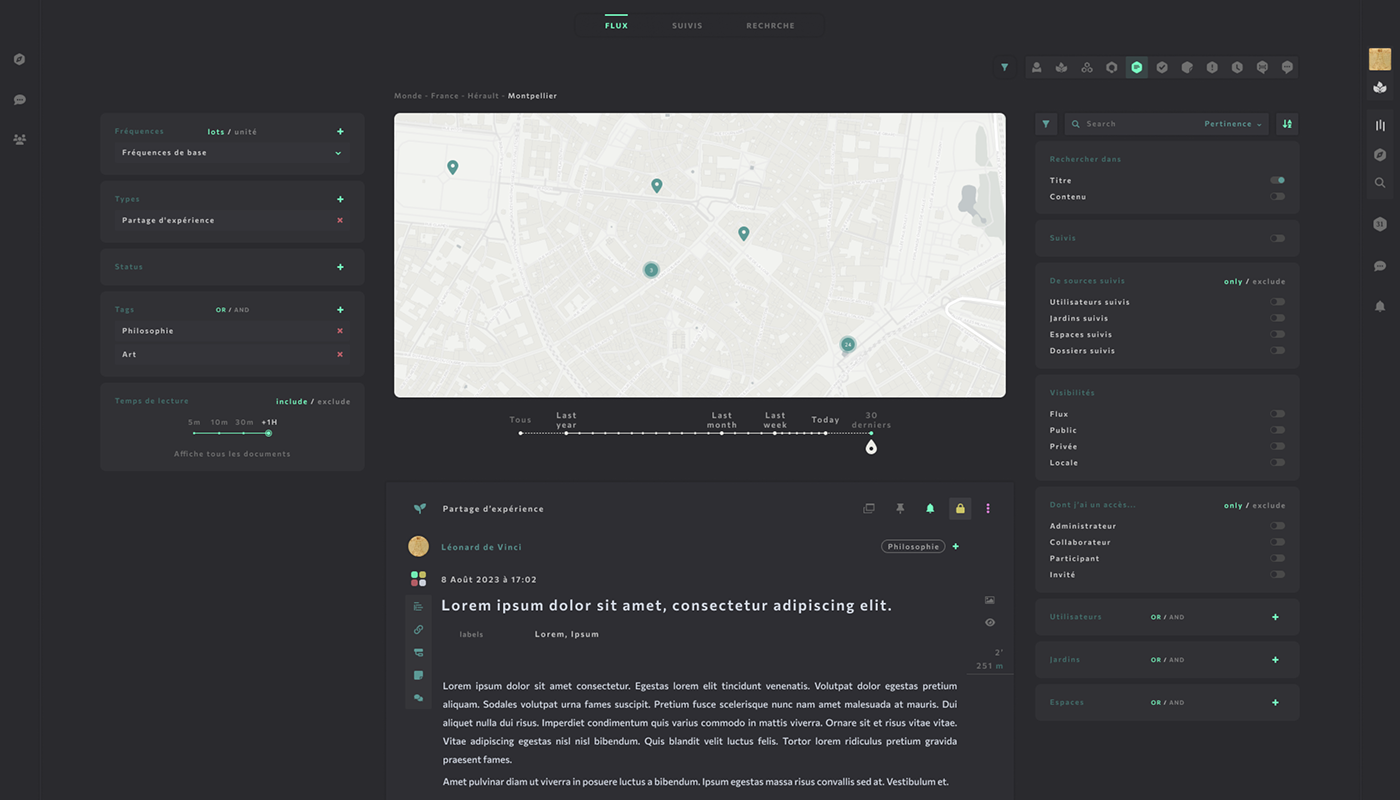This screenshot has height=800, width=1400.
Task: Open the group of people icon in left sidebar
Action: (x=20, y=140)
